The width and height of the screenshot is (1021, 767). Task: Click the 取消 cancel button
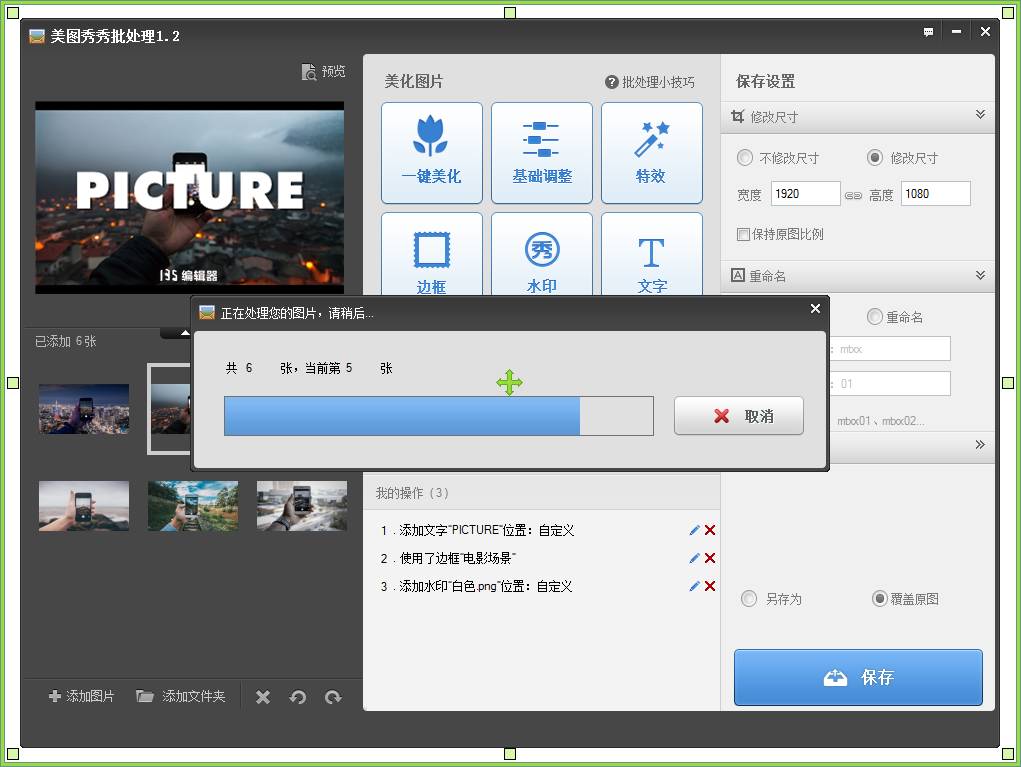tap(739, 416)
